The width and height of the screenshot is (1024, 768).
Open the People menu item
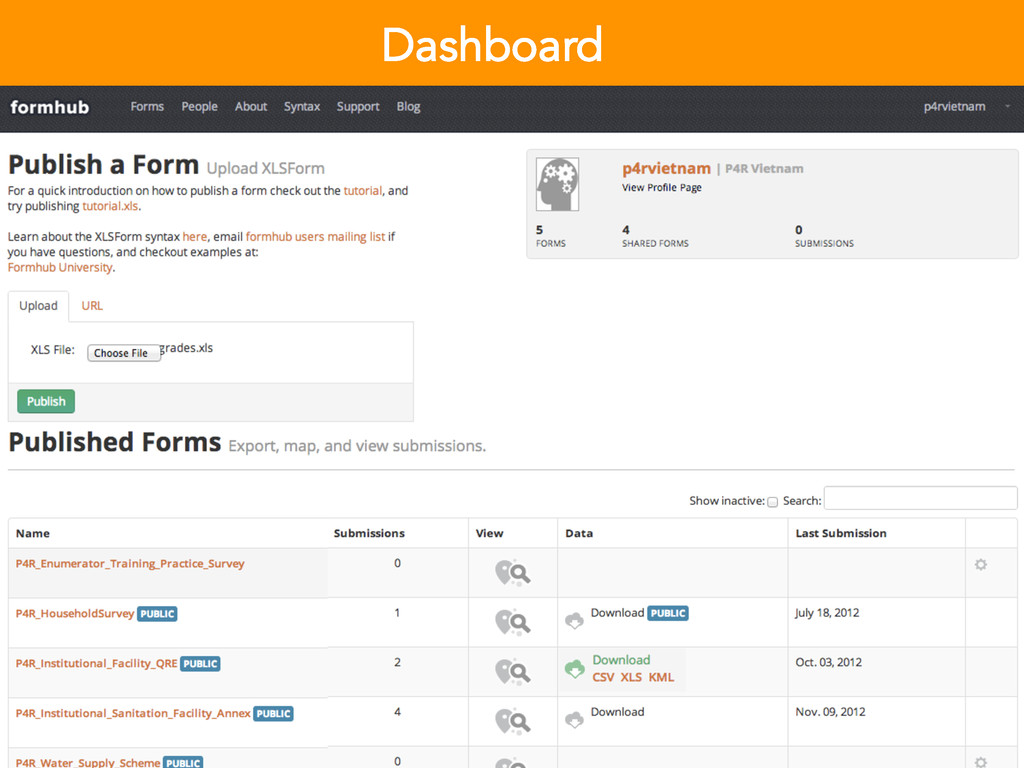(x=199, y=106)
